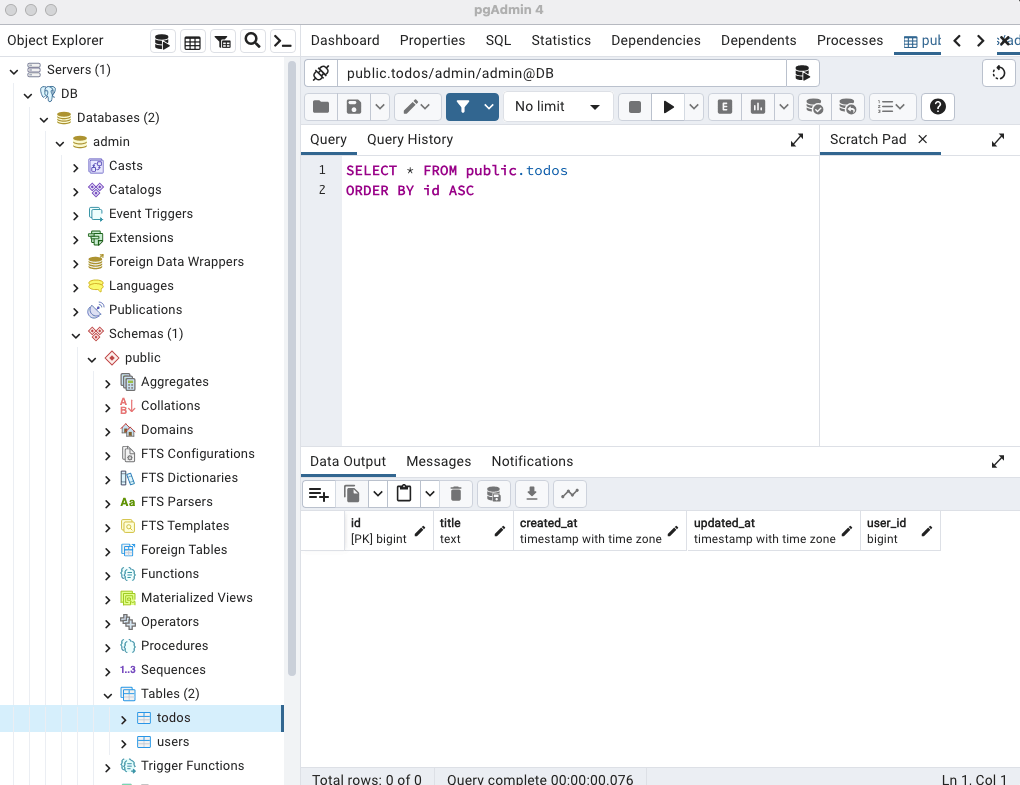Collapse the Tables (2) node
The image size is (1020, 785).
pos(107,695)
